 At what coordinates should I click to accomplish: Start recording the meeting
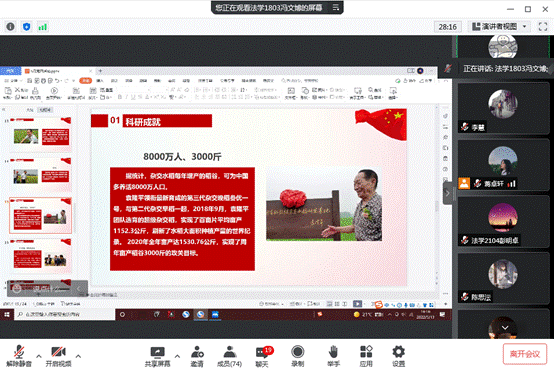coord(297,356)
